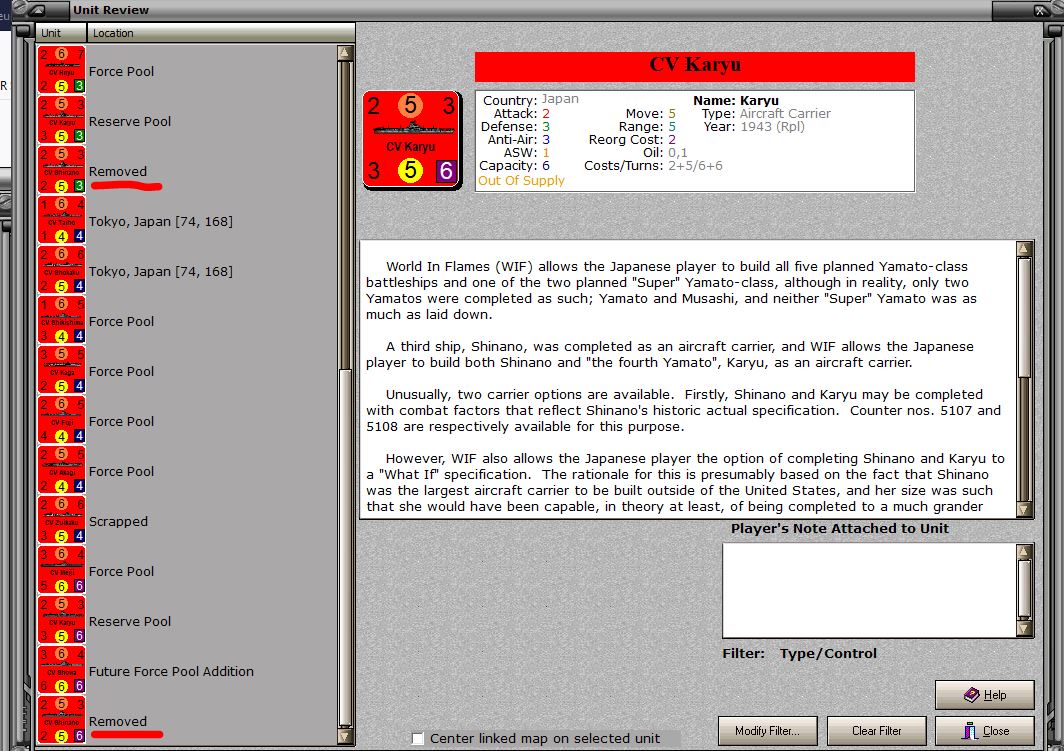Click Reserve Pool beside purple-6 CV Karyu
The width and height of the screenshot is (1064, 751).
[130, 621]
